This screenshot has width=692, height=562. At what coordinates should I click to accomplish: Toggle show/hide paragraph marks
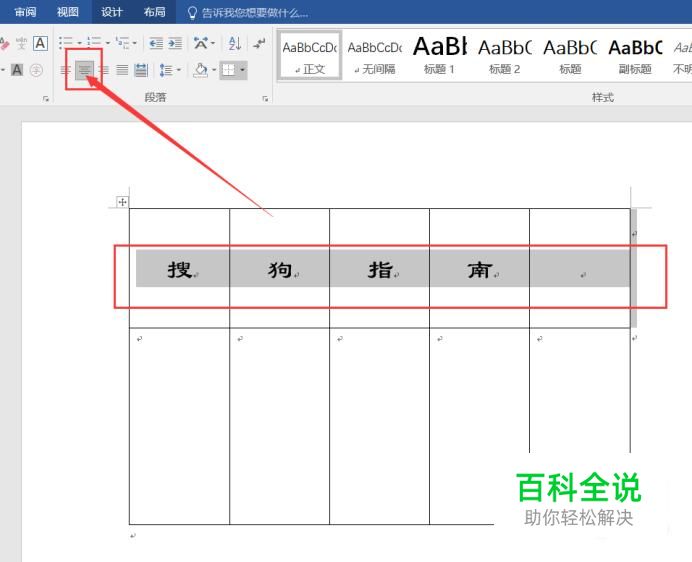coord(259,43)
